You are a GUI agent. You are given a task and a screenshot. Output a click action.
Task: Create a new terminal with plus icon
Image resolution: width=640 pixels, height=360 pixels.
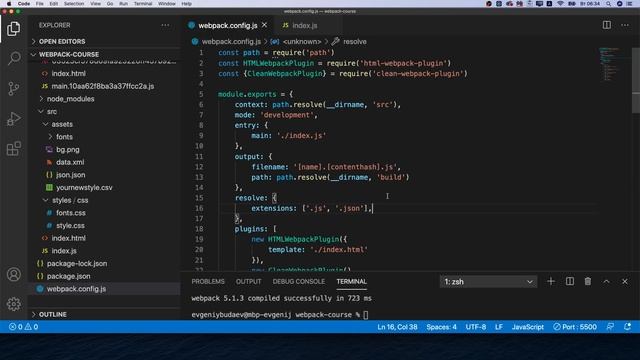click(551, 281)
